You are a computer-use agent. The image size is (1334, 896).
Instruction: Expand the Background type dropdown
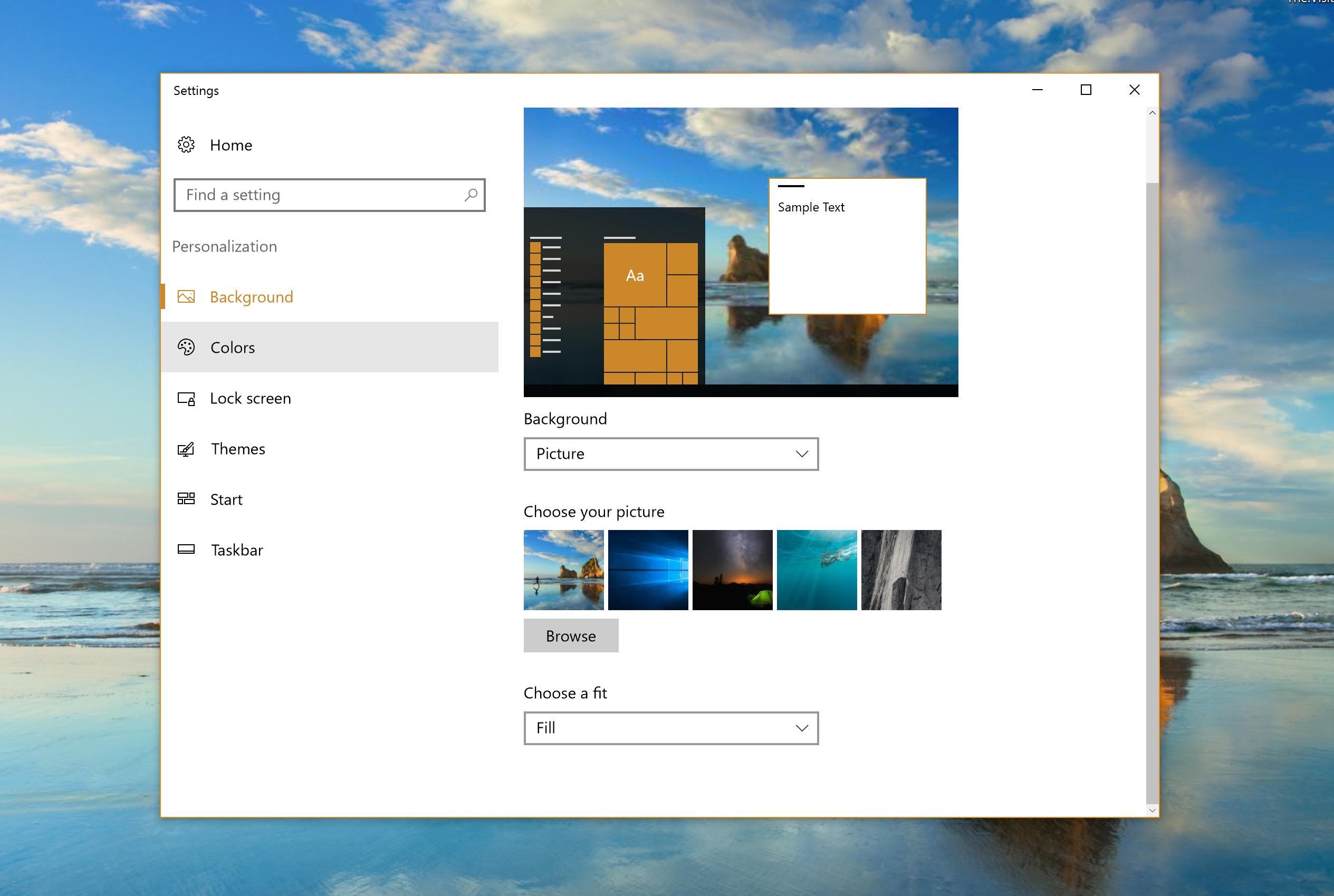coord(671,453)
